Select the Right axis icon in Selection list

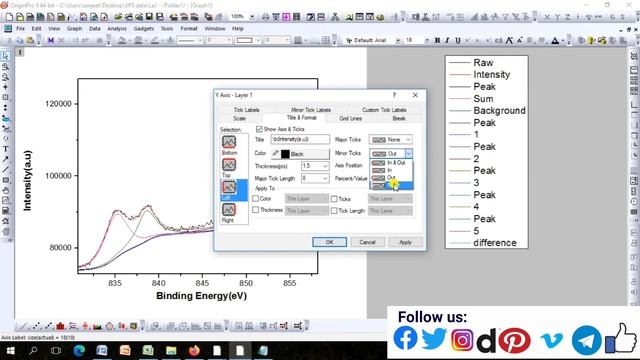pos(229,210)
